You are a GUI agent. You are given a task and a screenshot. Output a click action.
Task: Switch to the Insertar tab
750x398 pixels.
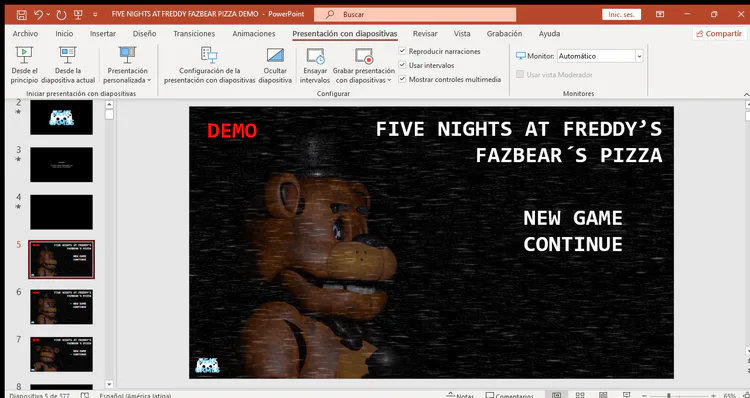[103, 33]
